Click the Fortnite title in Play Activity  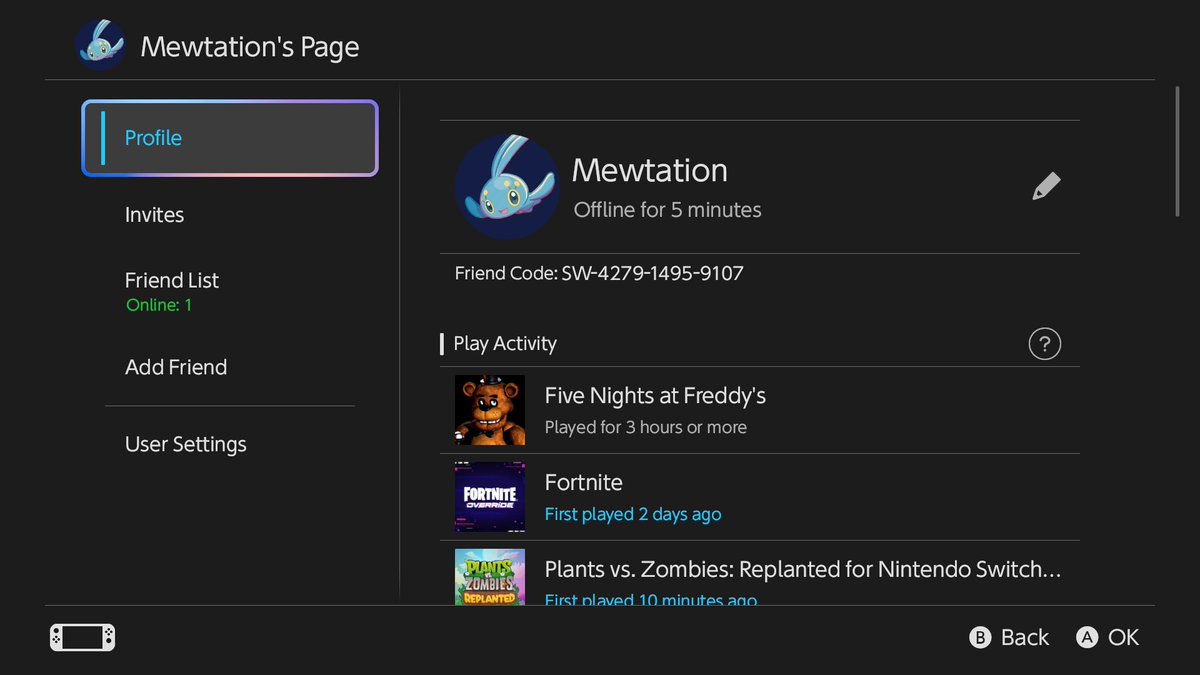pyautogui.click(x=584, y=483)
